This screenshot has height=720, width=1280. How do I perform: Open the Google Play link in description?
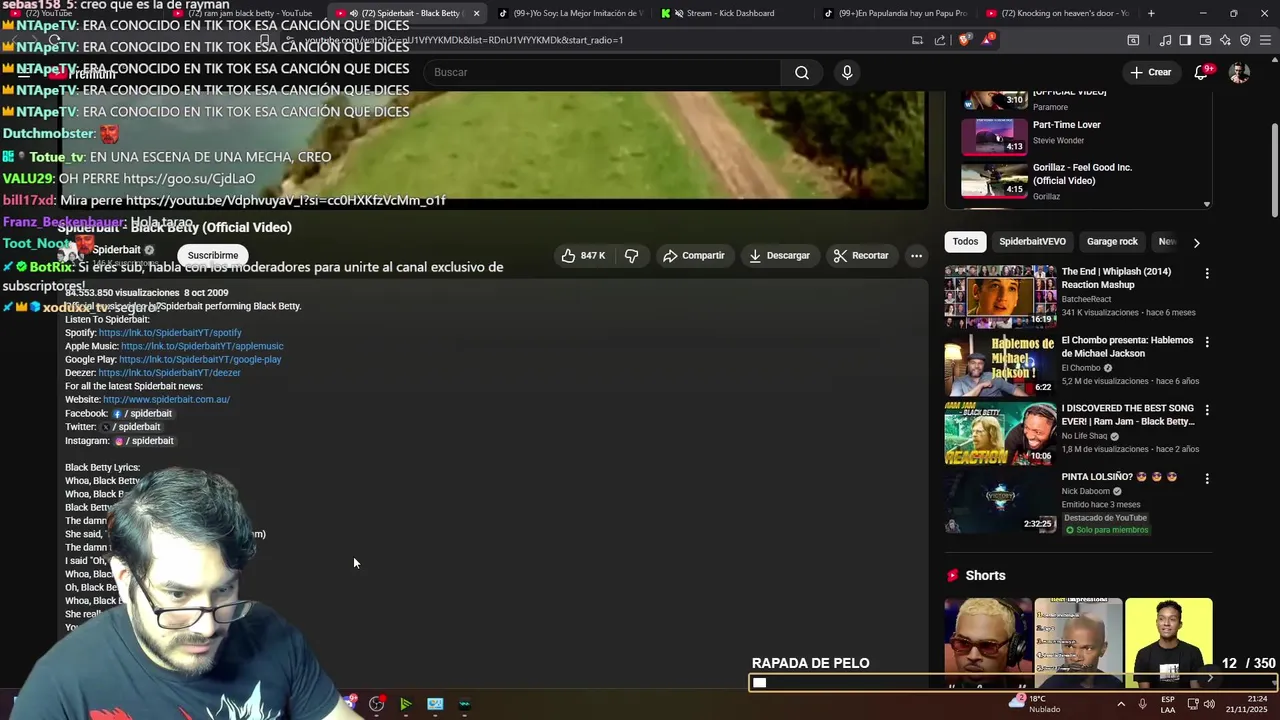click(x=200, y=359)
